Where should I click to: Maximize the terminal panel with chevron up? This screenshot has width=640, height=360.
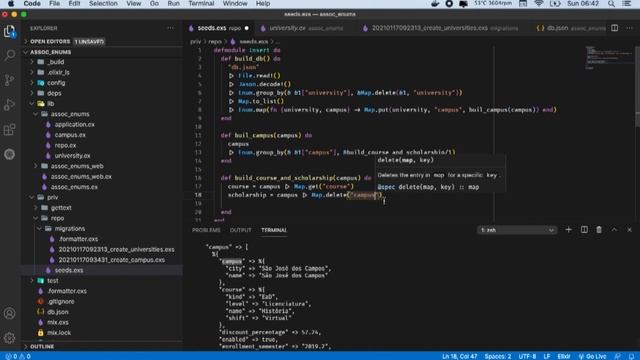(614, 230)
